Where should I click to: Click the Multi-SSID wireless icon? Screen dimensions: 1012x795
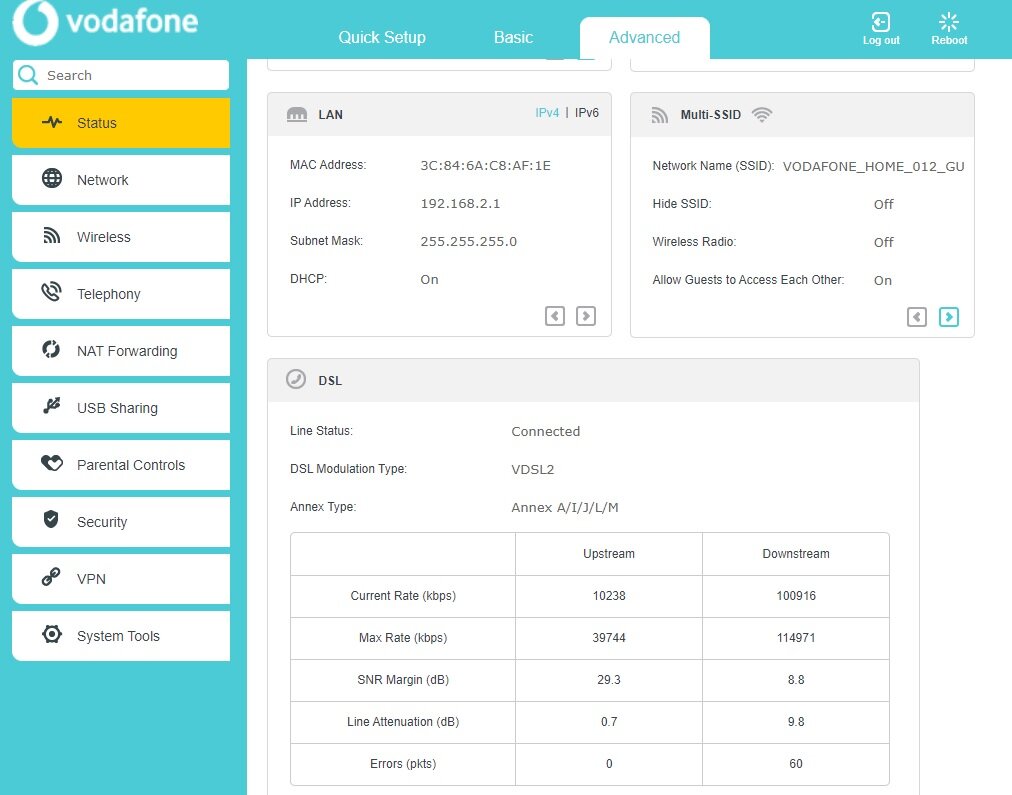[660, 115]
